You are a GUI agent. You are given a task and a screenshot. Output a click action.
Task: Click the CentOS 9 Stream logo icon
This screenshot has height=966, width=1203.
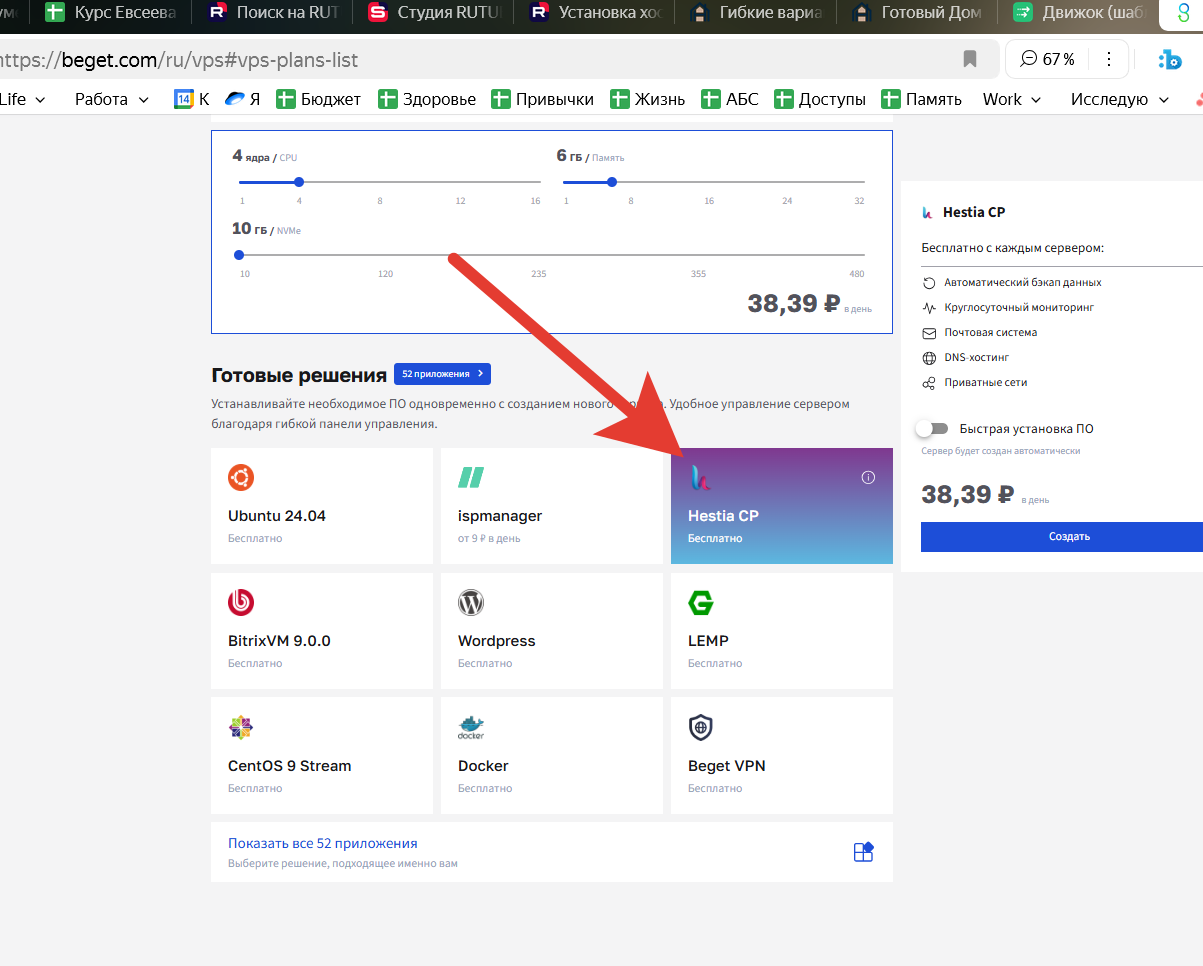[241, 727]
